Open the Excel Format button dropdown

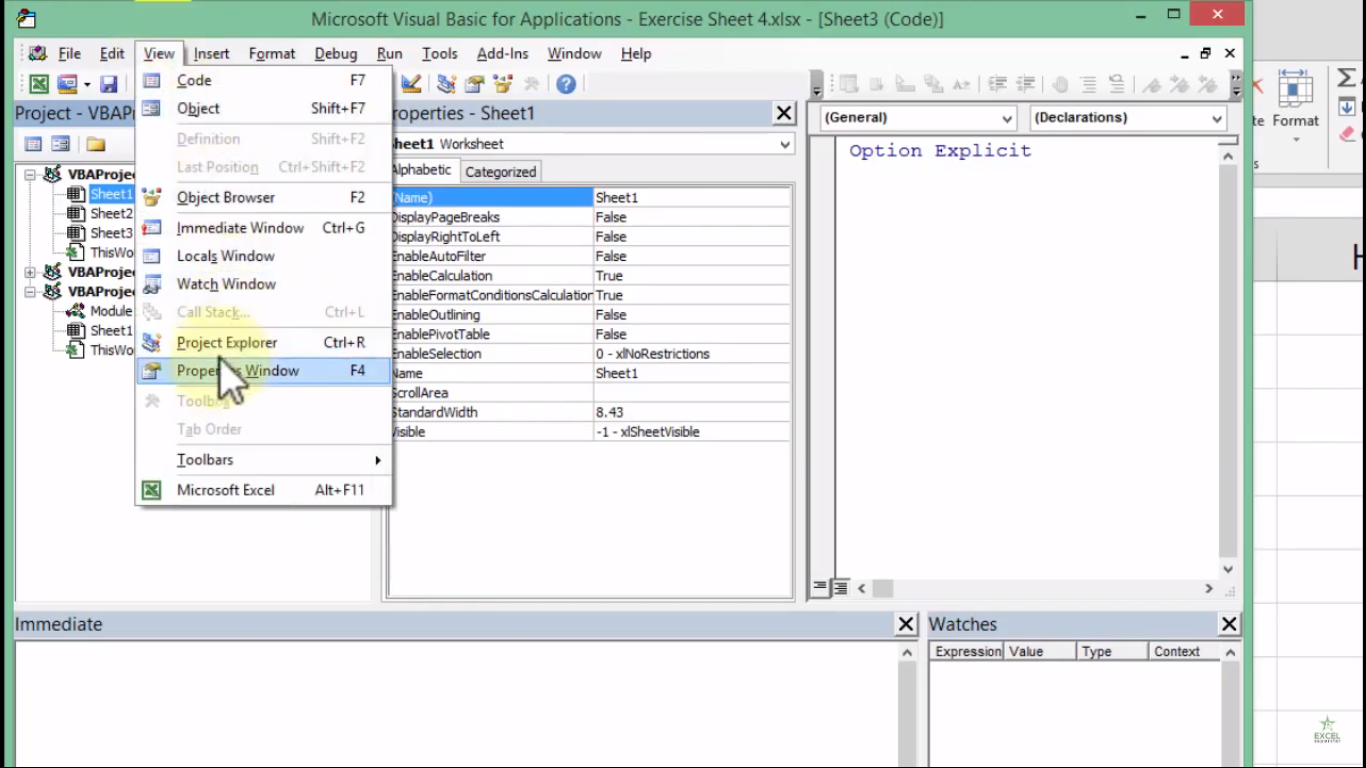coord(1295,139)
